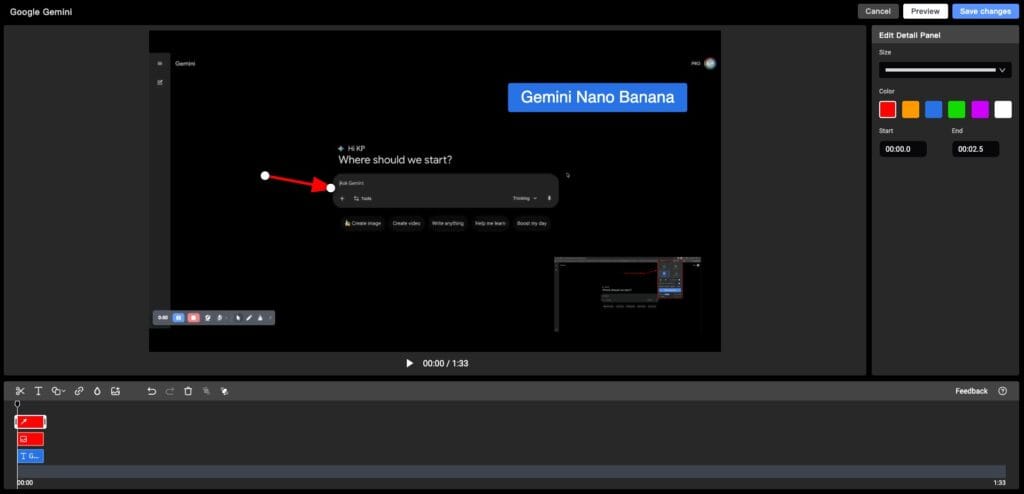The image size is (1024, 494).
Task: Open the shapes tool dropdown
Action: (59, 391)
